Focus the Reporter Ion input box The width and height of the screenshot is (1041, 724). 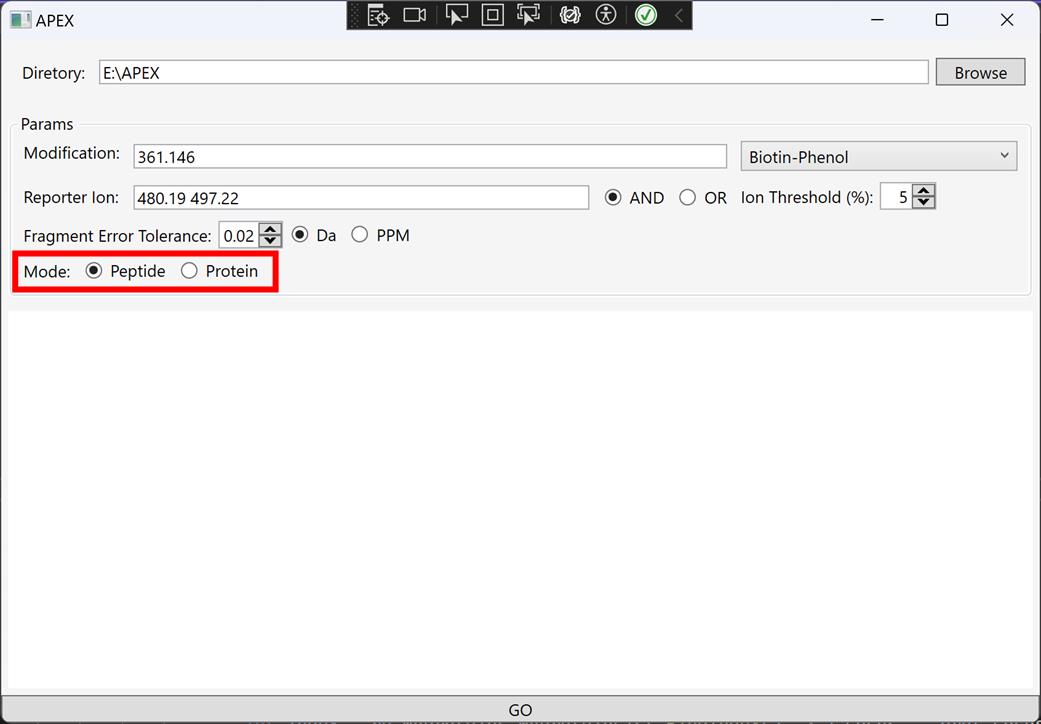pos(360,198)
